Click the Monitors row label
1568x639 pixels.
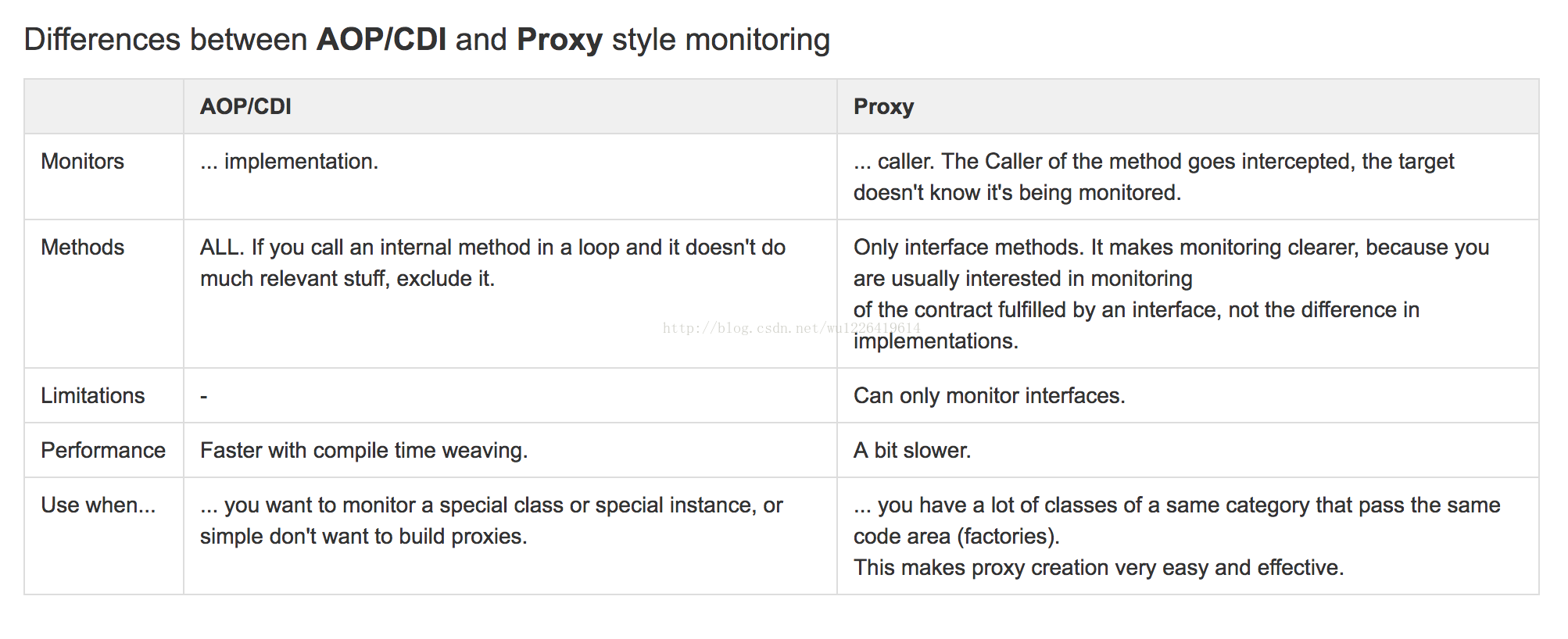(x=82, y=161)
